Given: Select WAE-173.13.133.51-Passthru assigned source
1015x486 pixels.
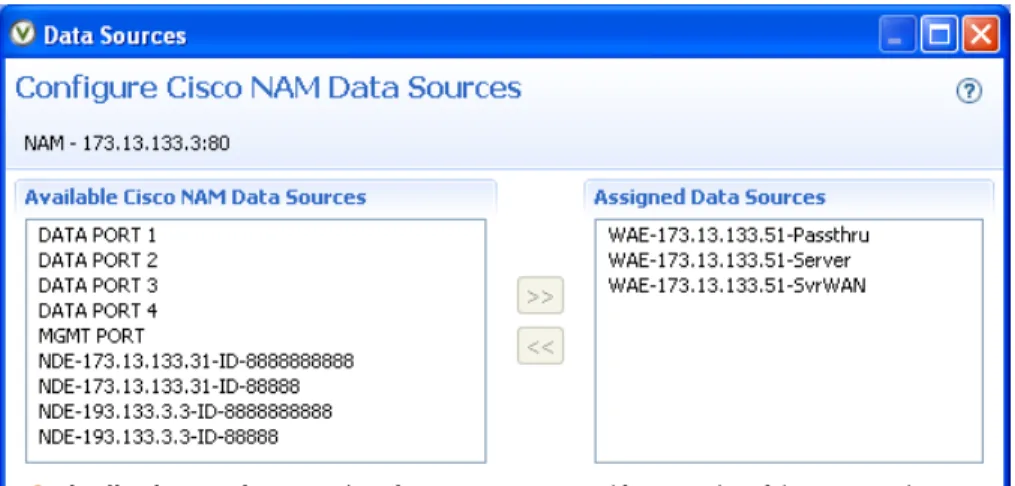Looking at the screenshot, I should [739, 235].
